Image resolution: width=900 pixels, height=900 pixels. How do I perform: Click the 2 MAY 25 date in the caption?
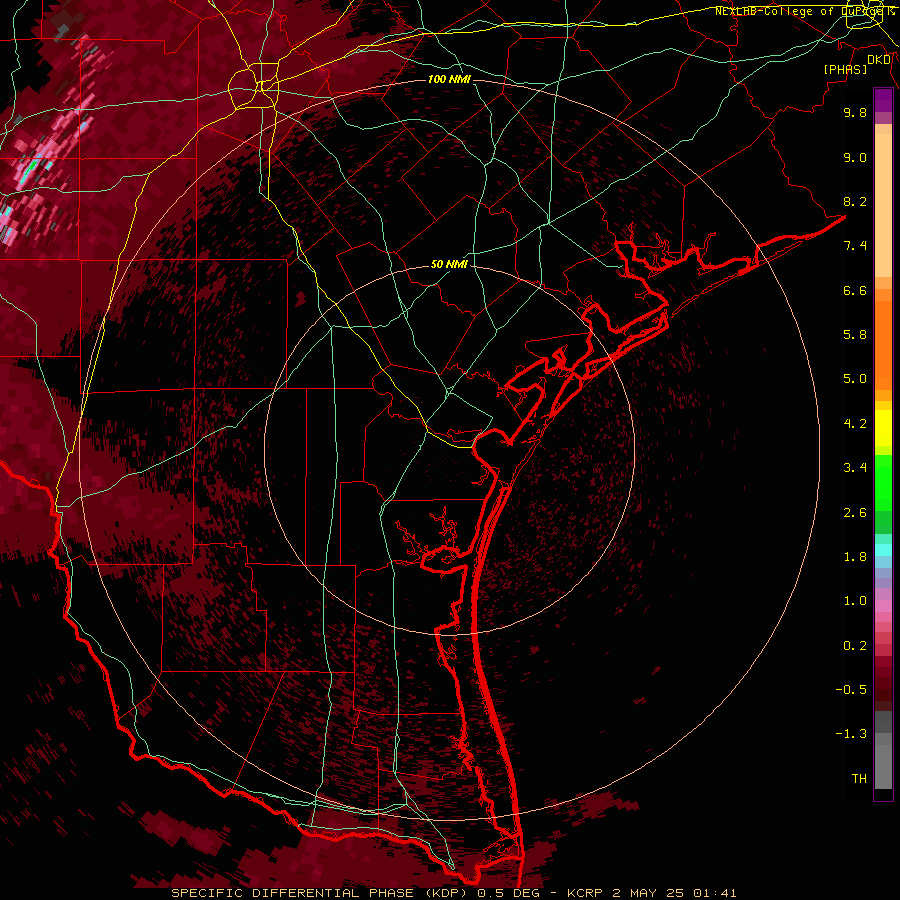coord(649,893)
